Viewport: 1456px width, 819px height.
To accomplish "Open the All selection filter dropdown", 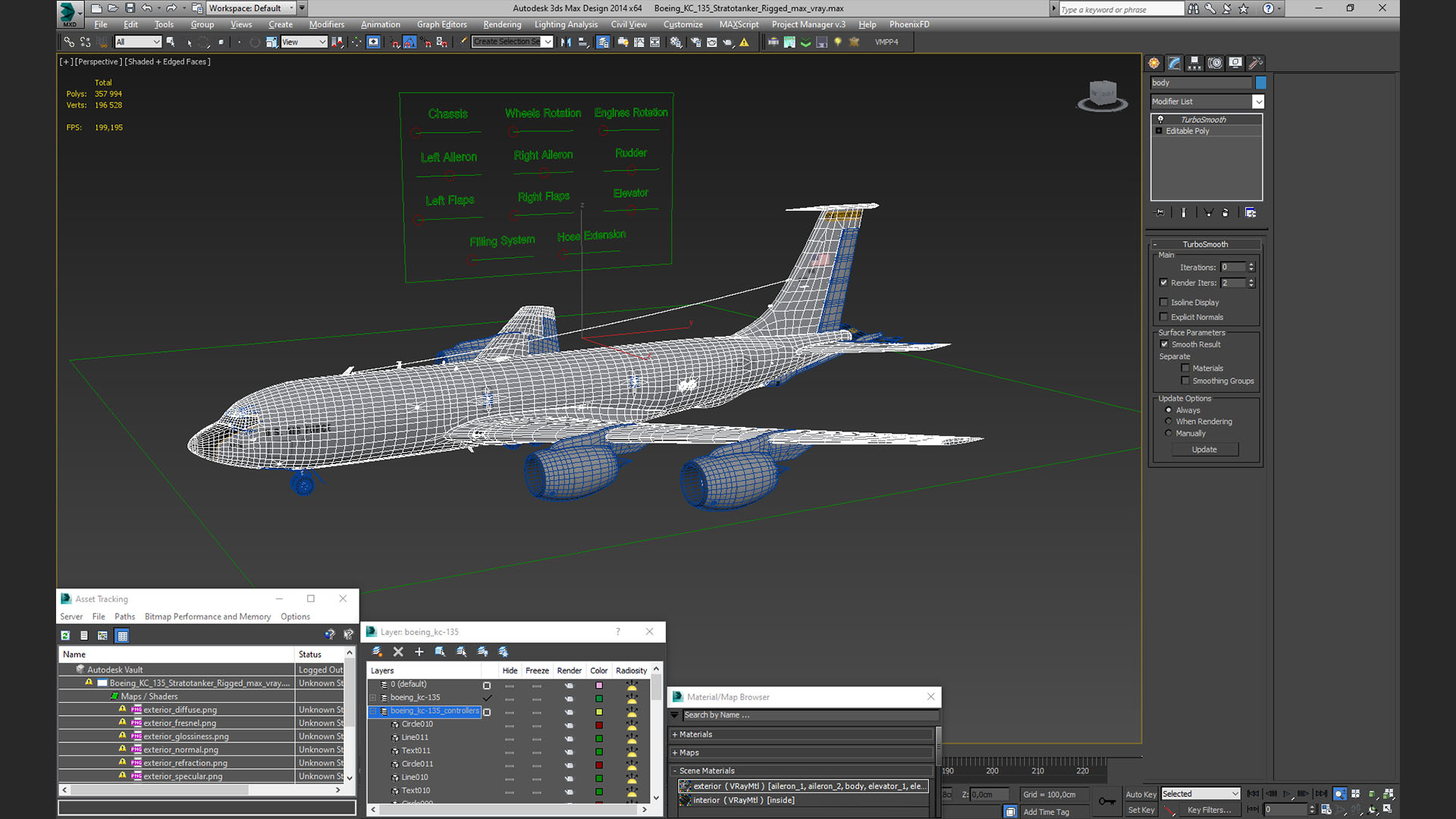I will point(138,42).
